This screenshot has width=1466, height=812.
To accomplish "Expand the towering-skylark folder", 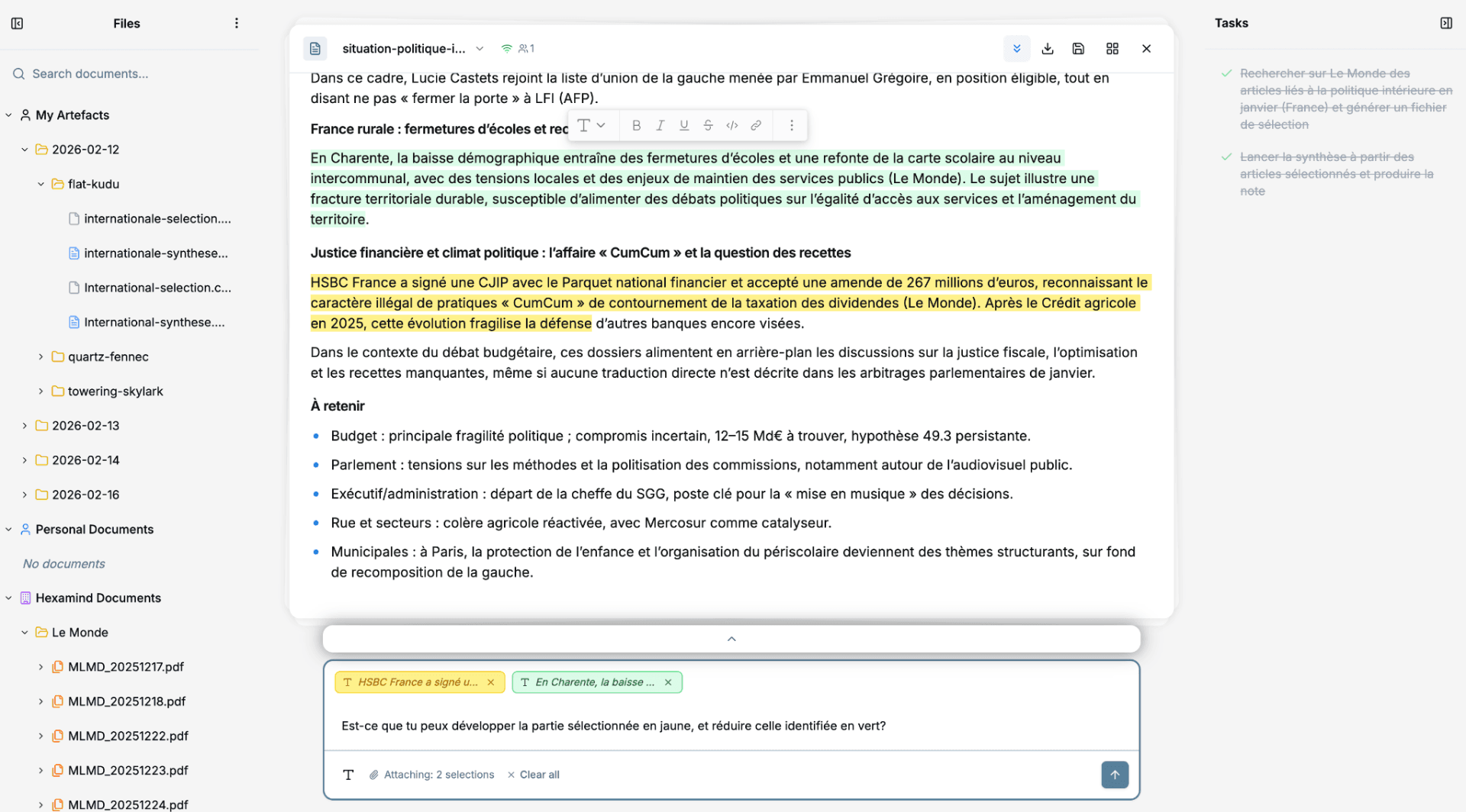I will pos(40,391).
